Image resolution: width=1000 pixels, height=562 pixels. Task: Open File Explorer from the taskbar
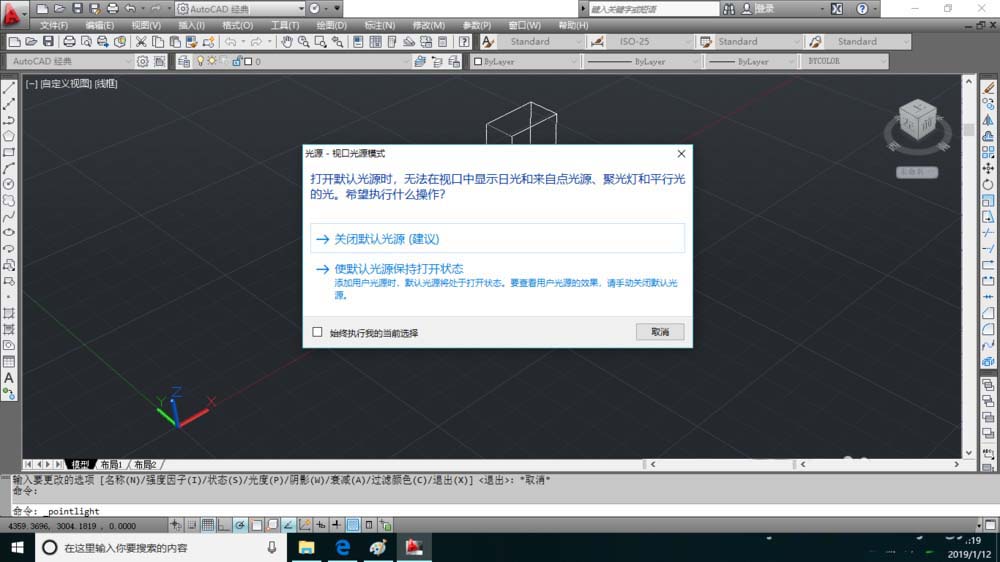click(307, 547)
